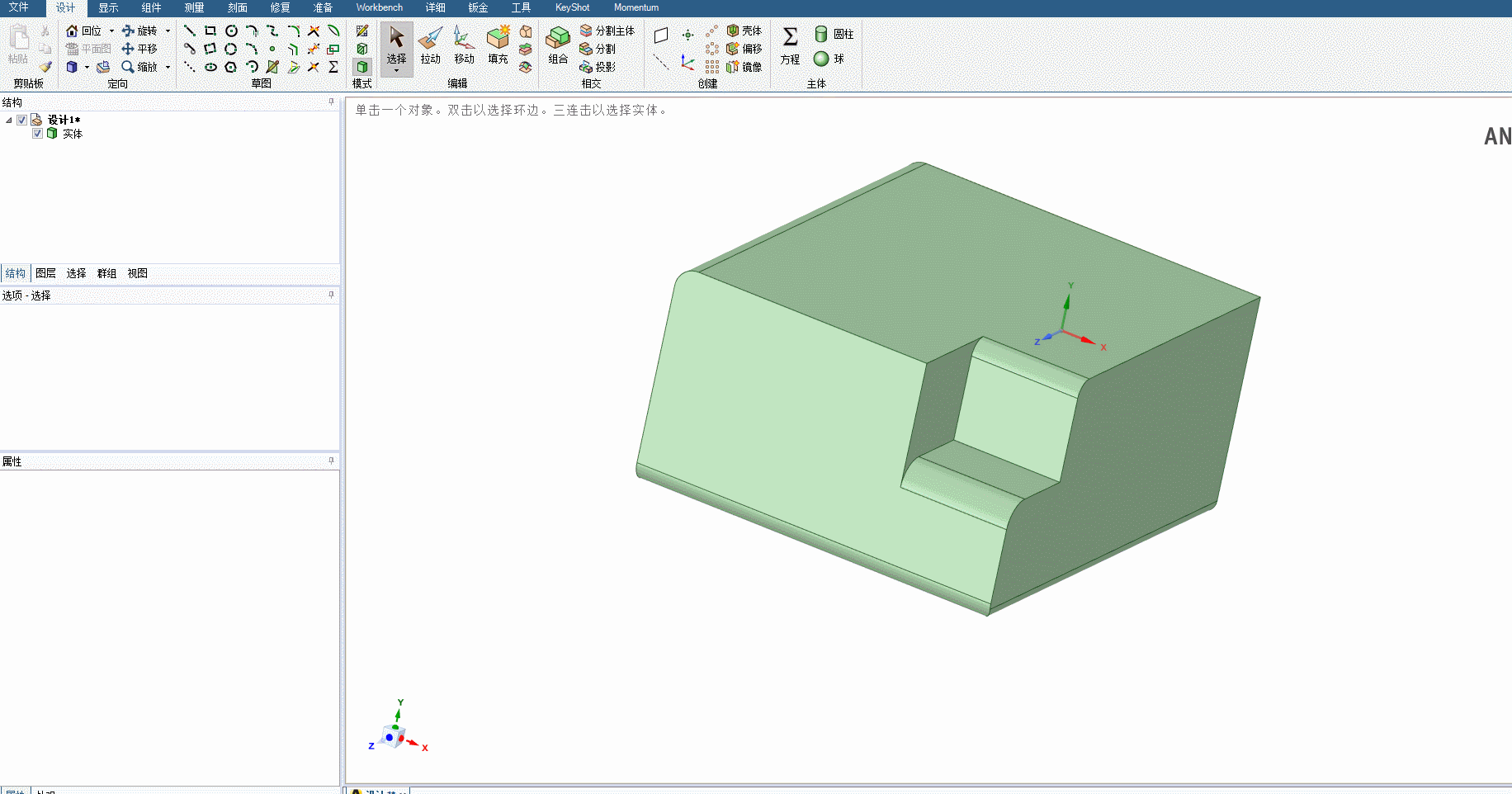Image resolution: width=1512 pixels, height=794 pixels.
Task: Click the 组合 (Combine) tool
Action: coord(558,45)
